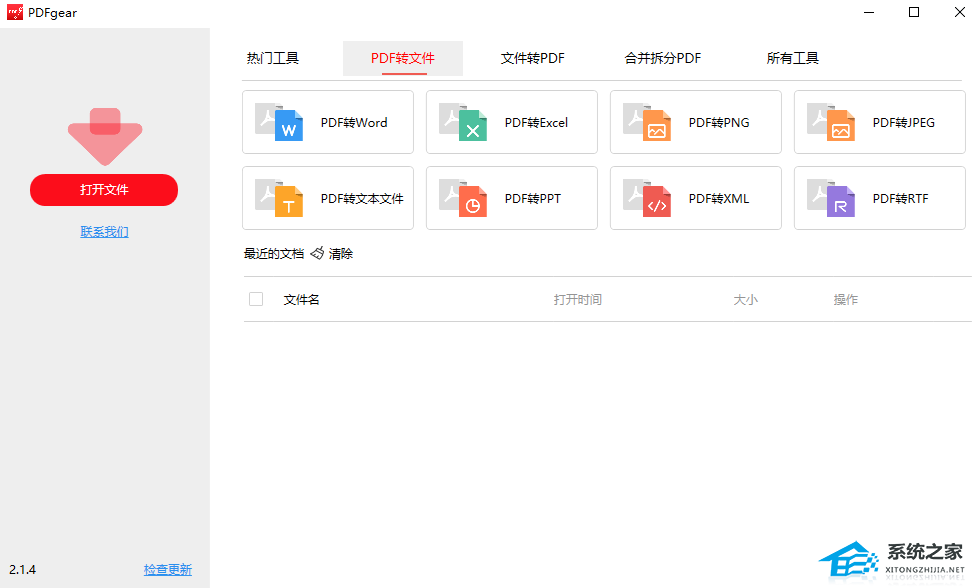Viewport: 980px width, 588px height.
Task: Tick the select-all checkbox beside 文件名
Action: pyautogui.click(x=256, y=299)
